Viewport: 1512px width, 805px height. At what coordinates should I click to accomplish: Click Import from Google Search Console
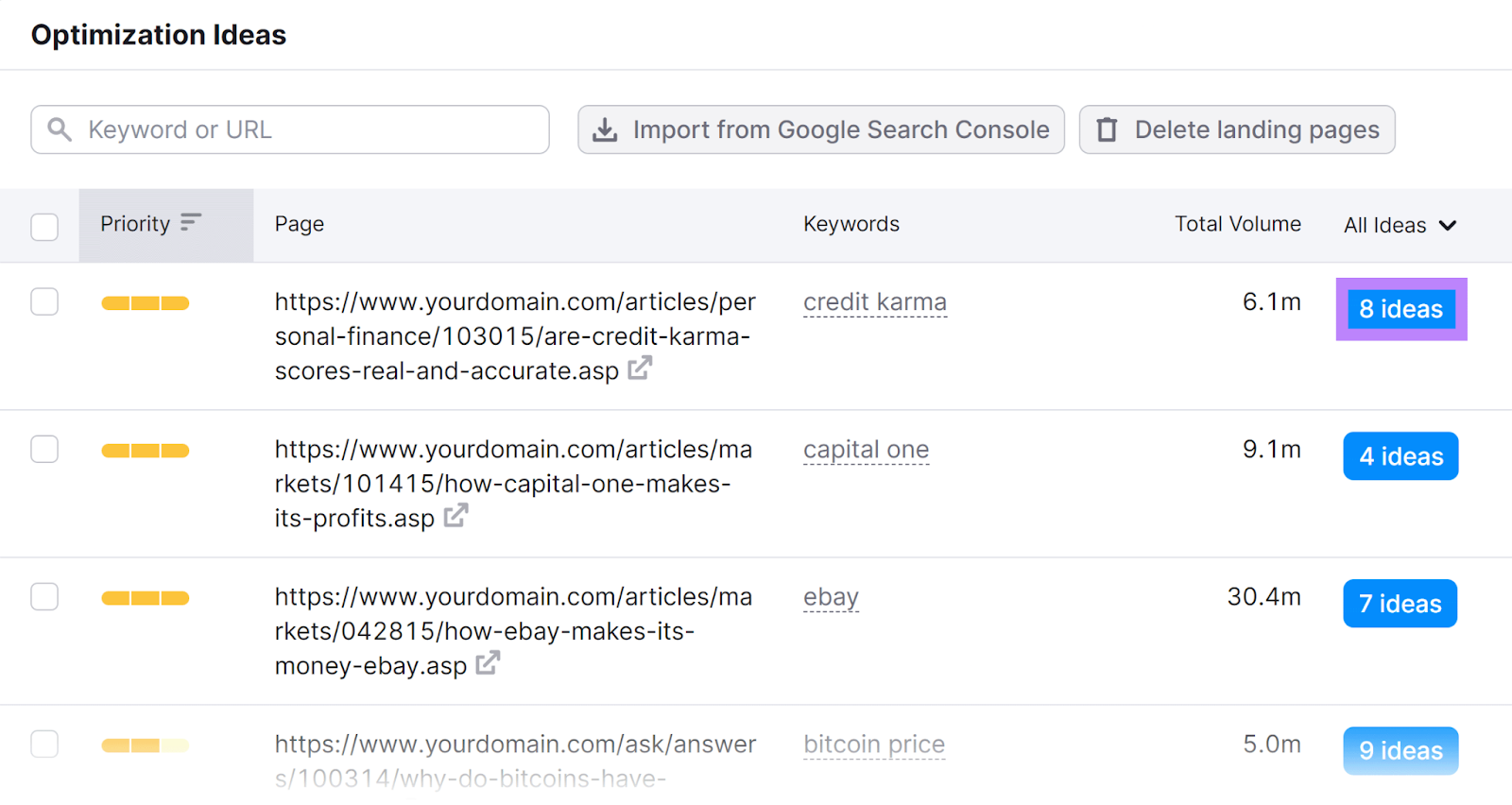[x=820, y=129]
